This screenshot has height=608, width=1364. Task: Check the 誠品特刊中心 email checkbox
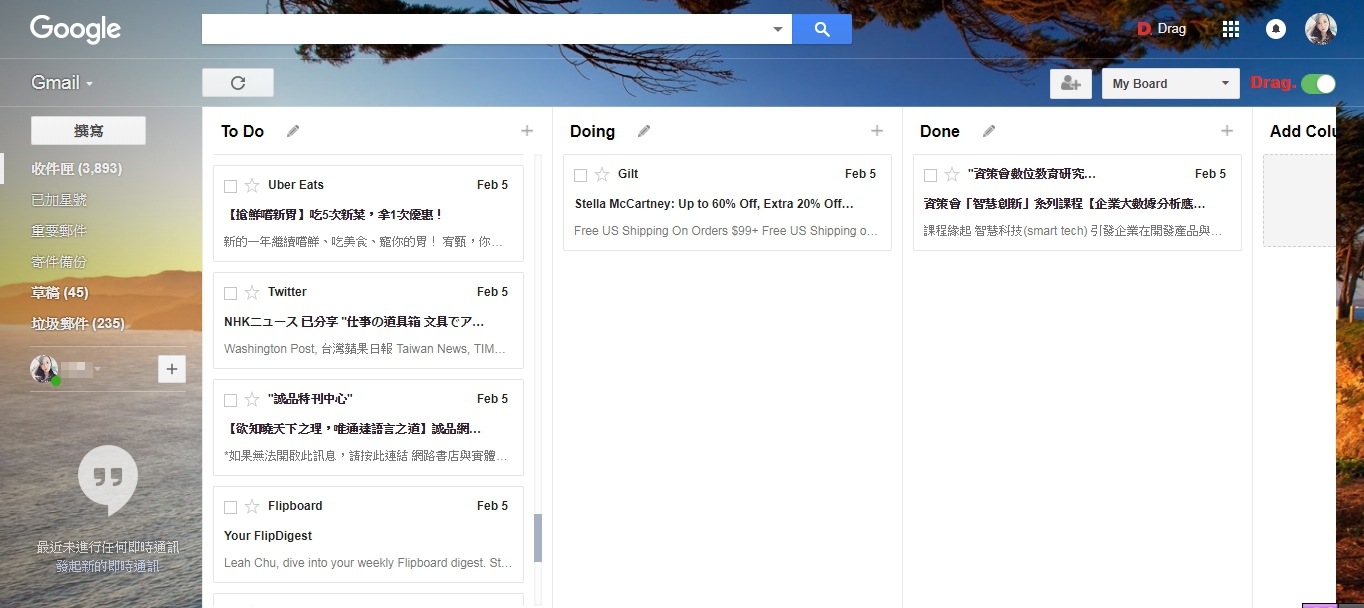230,400
